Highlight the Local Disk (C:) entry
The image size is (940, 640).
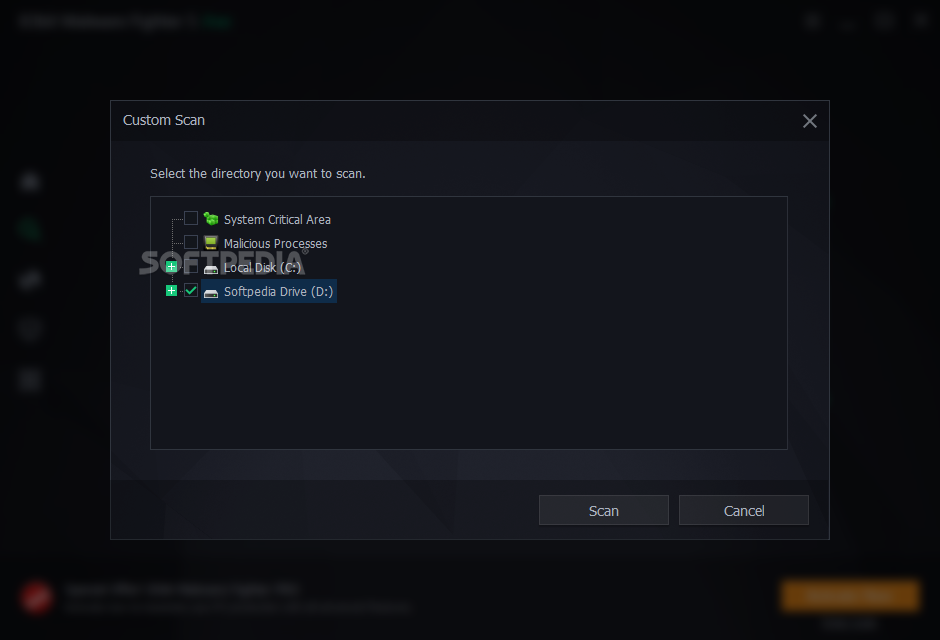pyautogui.click(x=262, y=267)
